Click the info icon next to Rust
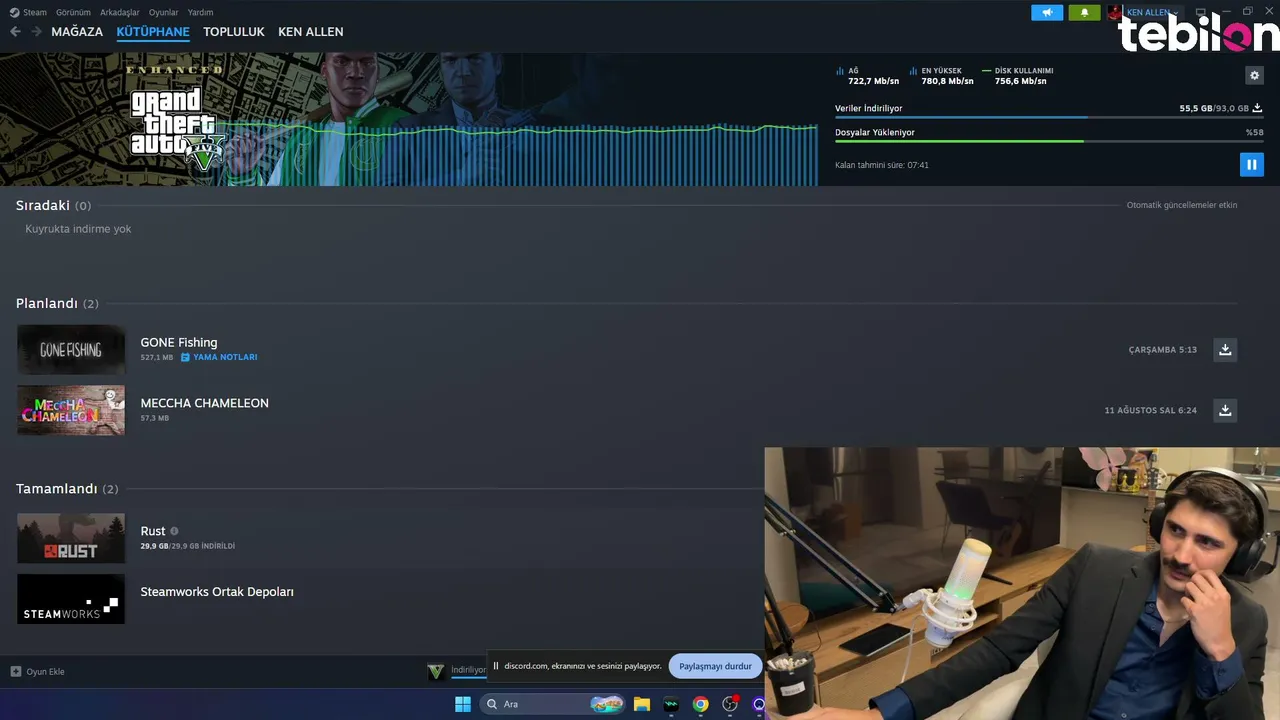 pyautogui.click(x=174, y=531)
